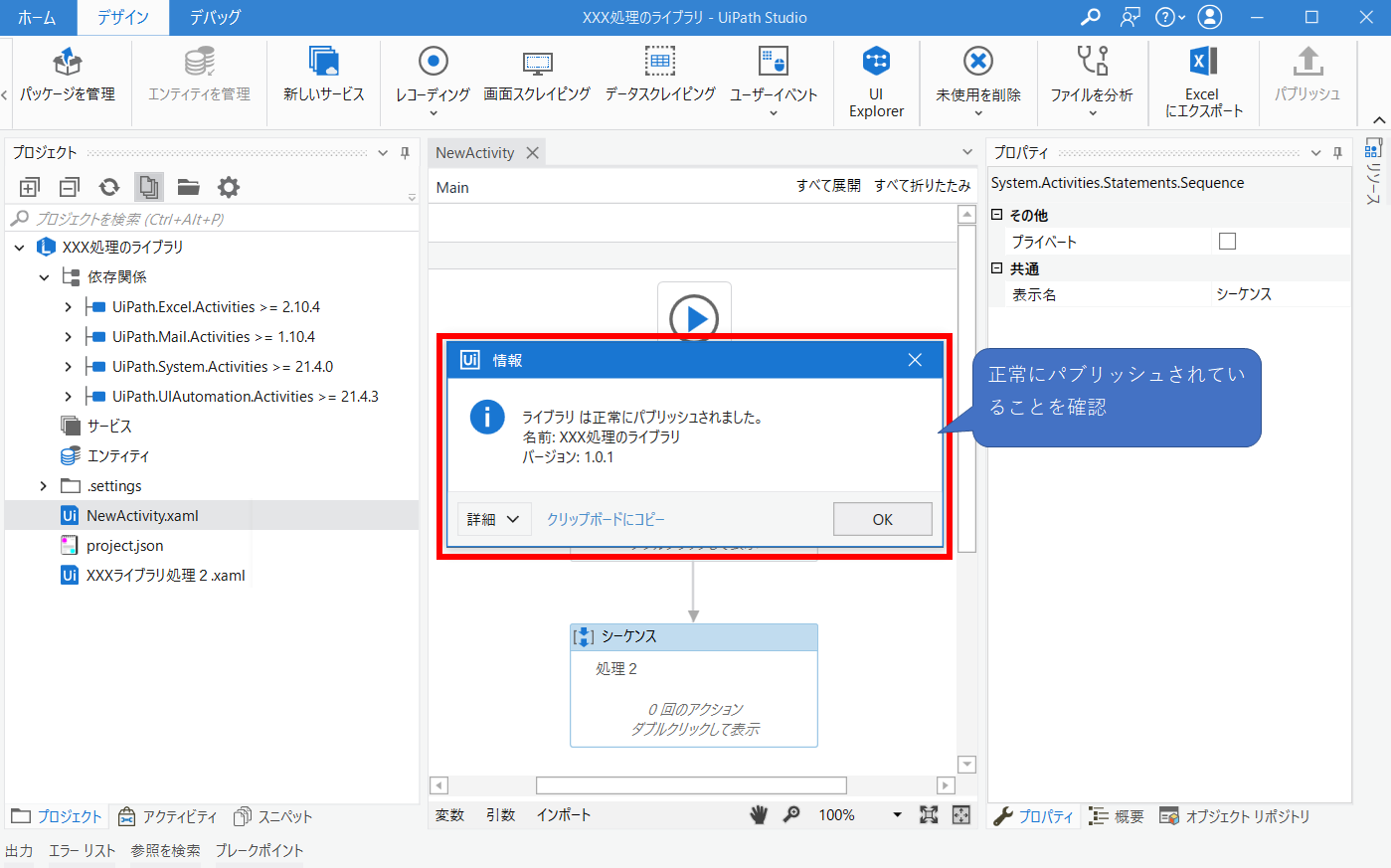Click すべて展開 in the designer

click(x=828, y=186)
